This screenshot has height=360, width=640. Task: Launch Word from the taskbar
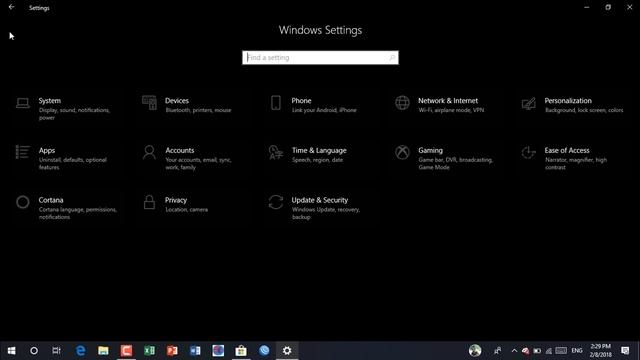[x=195, y=351]
